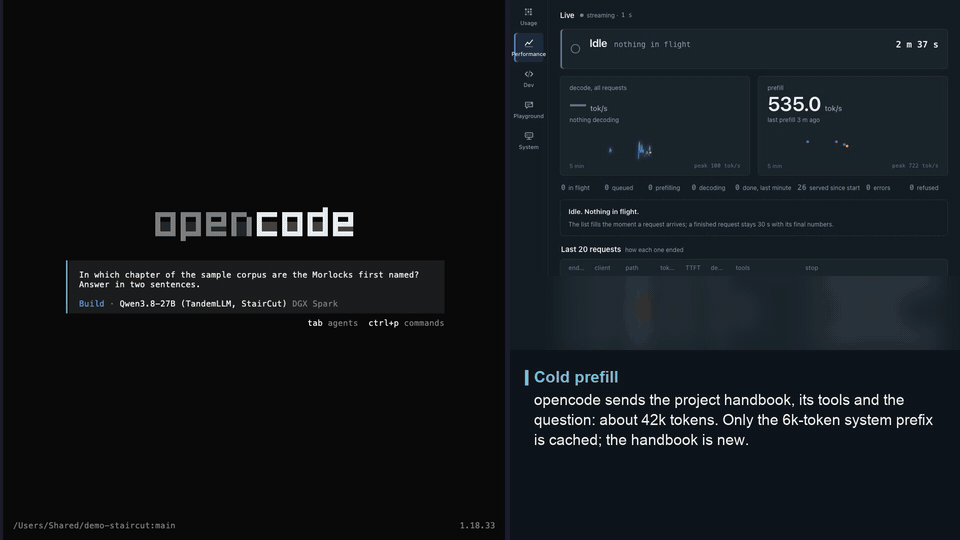960x540 pixels.
Task: Click the opencode prompt input box
Action: [256, 287]
